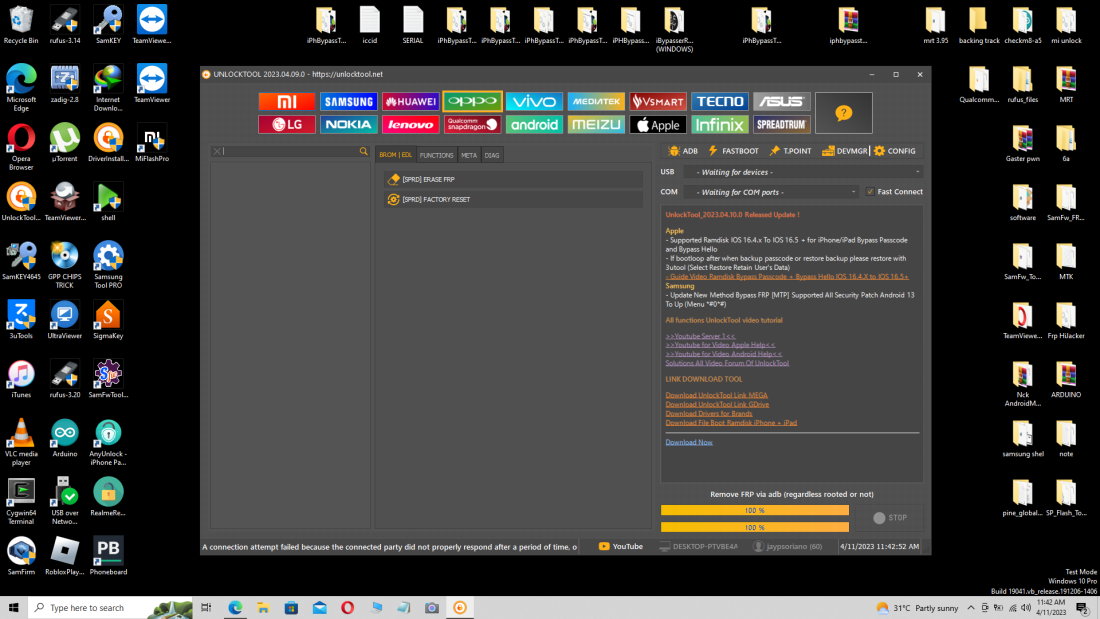Select the Oppo brand logo
The height and width of the screenshot is (619, 1100).
[x=472, y=102]
